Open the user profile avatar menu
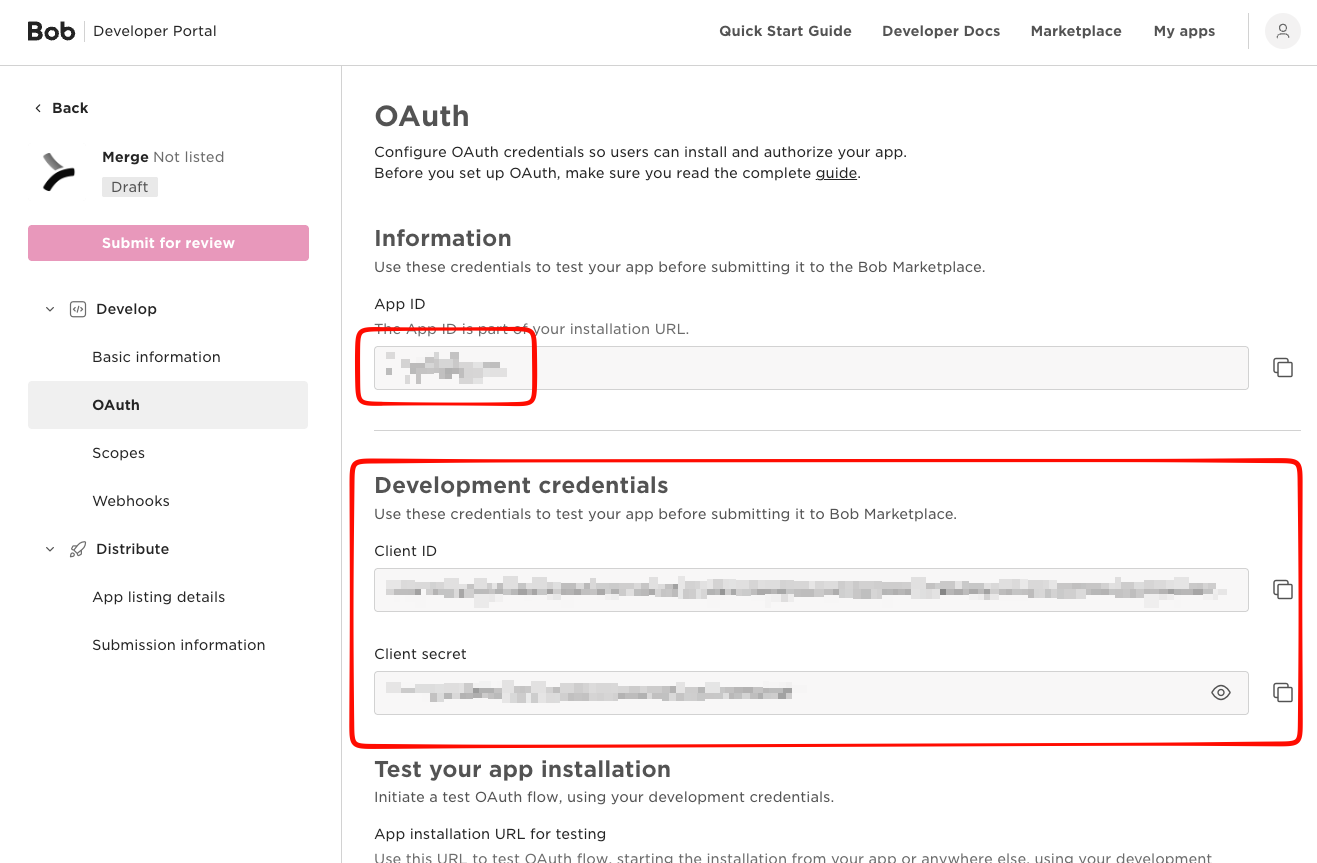The height and width of the screenshot is (863, 1317). [x=1282, y=31]
